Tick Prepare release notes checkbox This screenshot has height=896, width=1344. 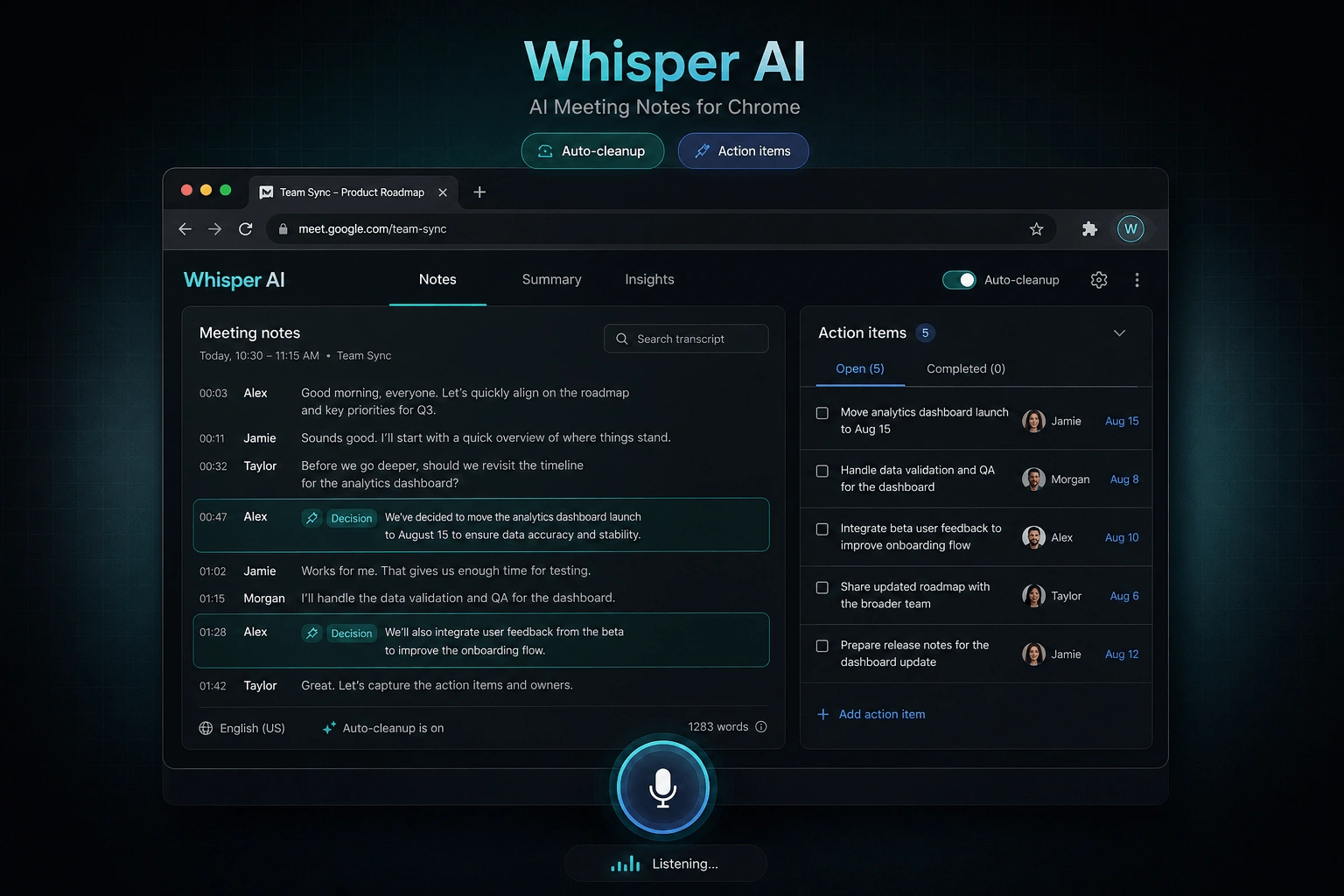click(x=822, y=646)
